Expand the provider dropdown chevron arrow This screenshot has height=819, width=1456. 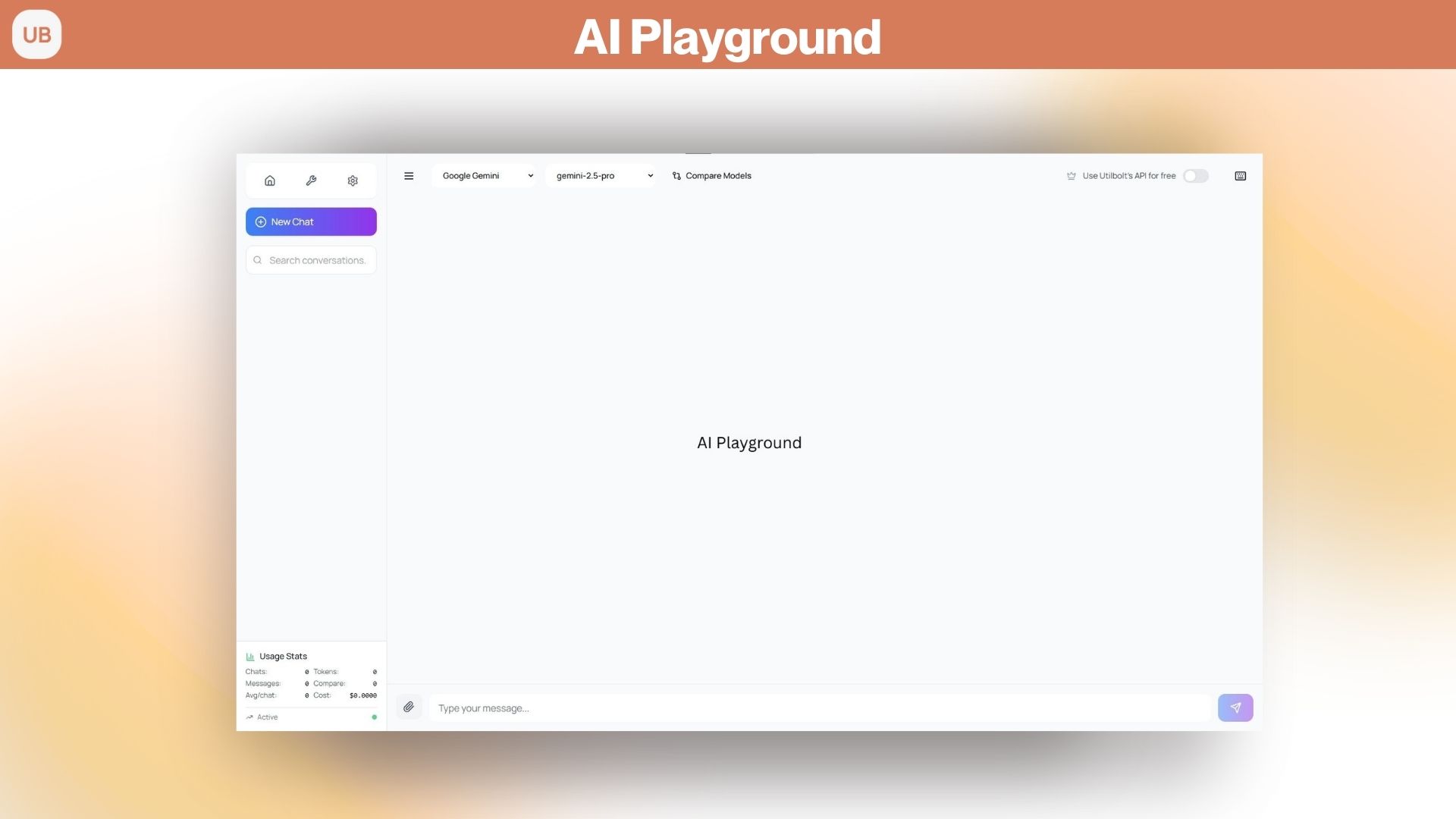point(529,175)
